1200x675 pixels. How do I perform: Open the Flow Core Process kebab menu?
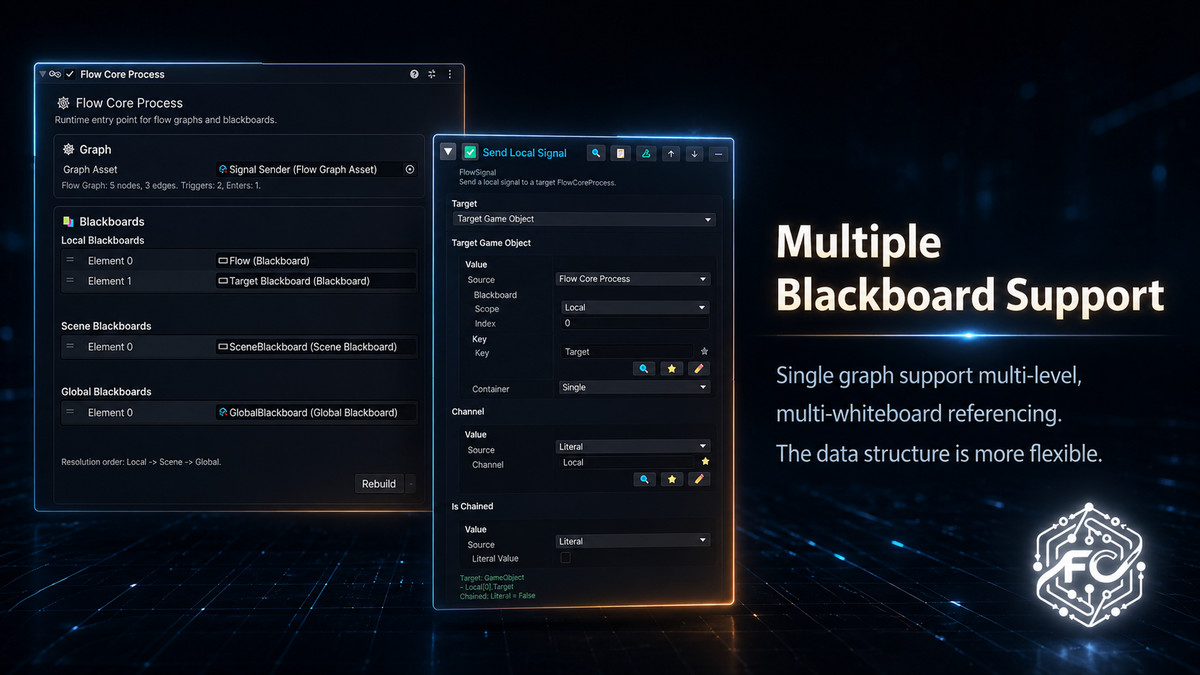pos(450,74)
